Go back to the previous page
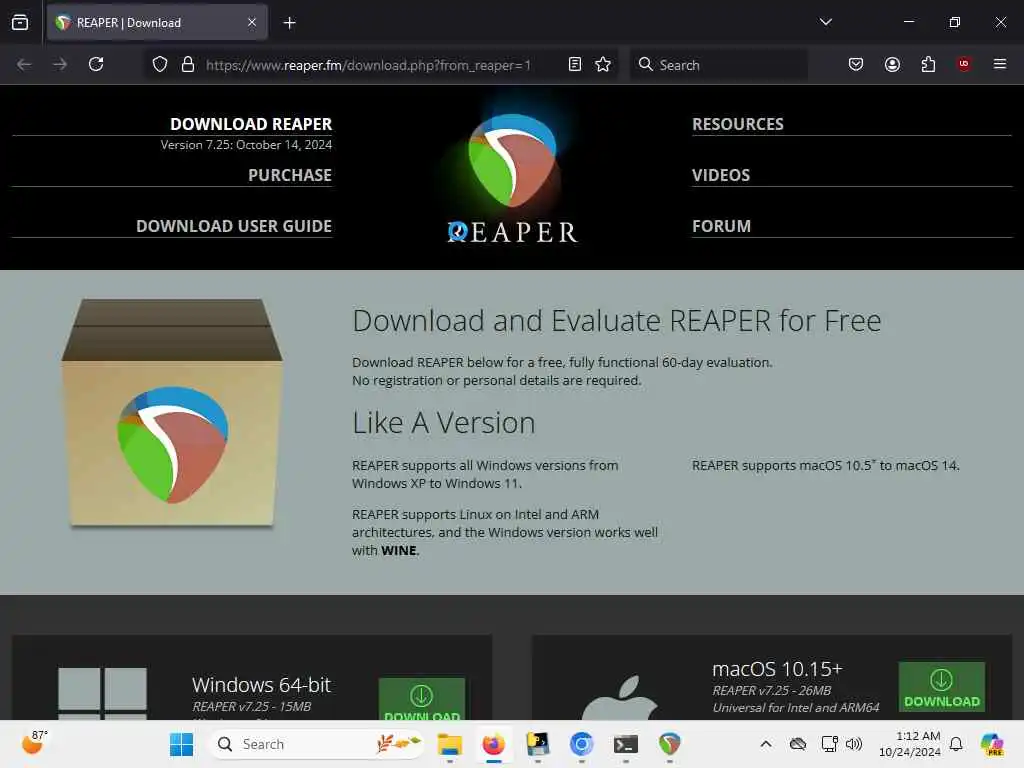 coord(24,64)
